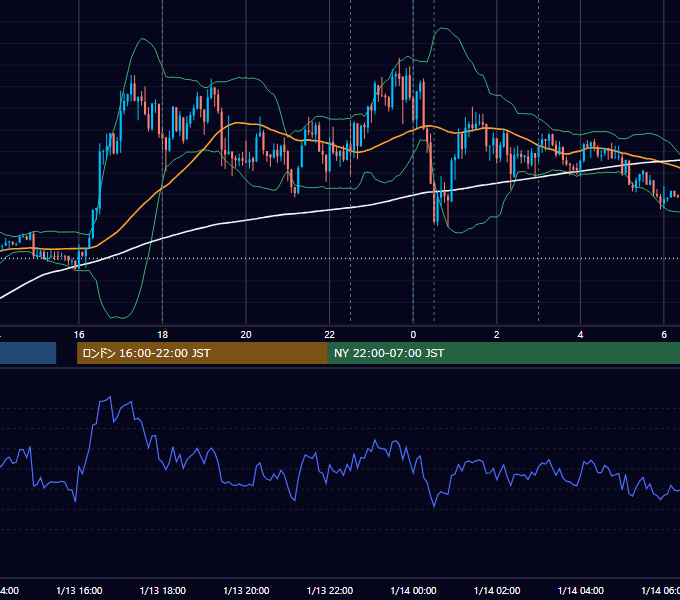
Task: Click the 1/13 18:00 date label
Action: click(x=163, y=590)
